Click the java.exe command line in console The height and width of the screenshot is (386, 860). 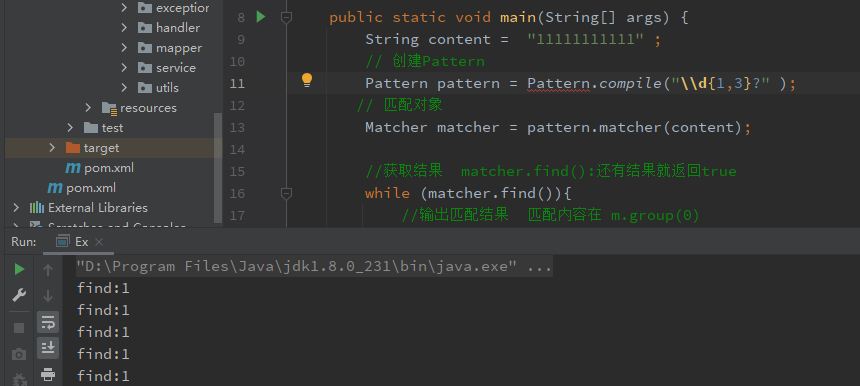pos(314,267)
